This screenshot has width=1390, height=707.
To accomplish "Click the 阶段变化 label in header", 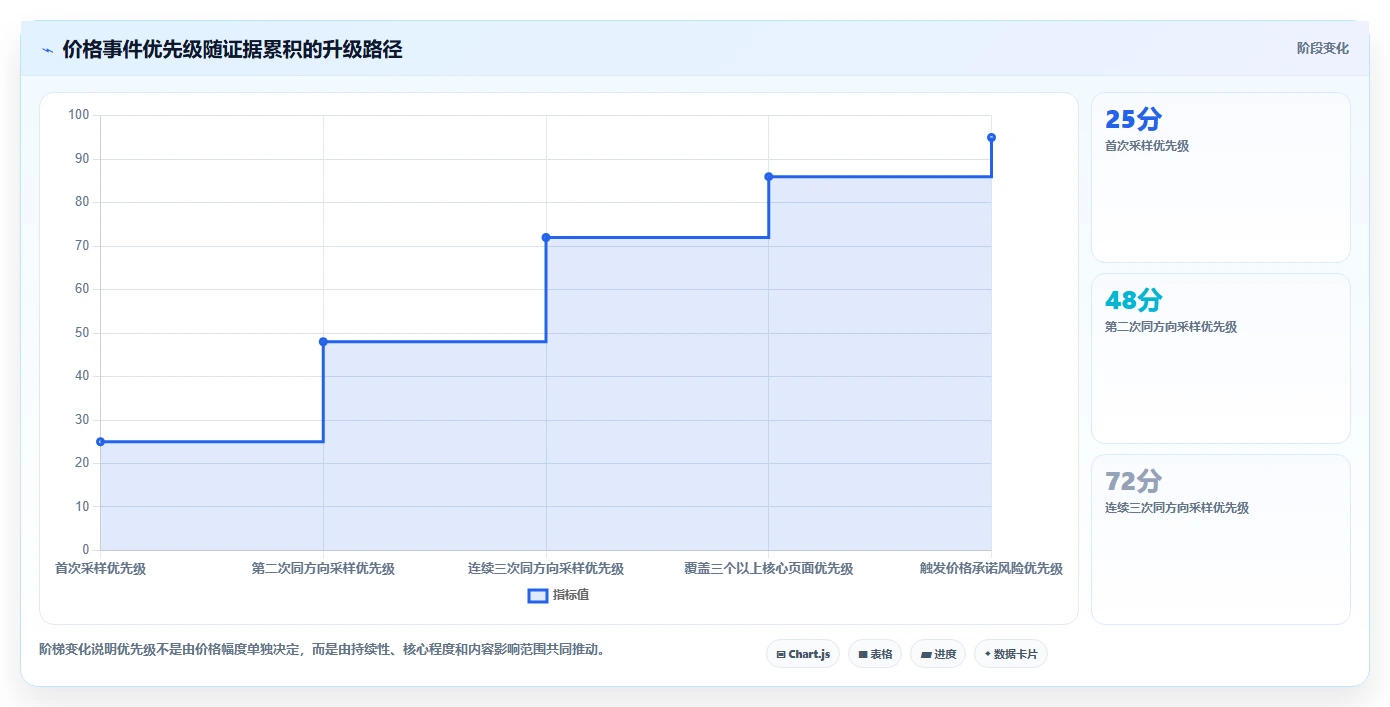I will point(1323,48).
